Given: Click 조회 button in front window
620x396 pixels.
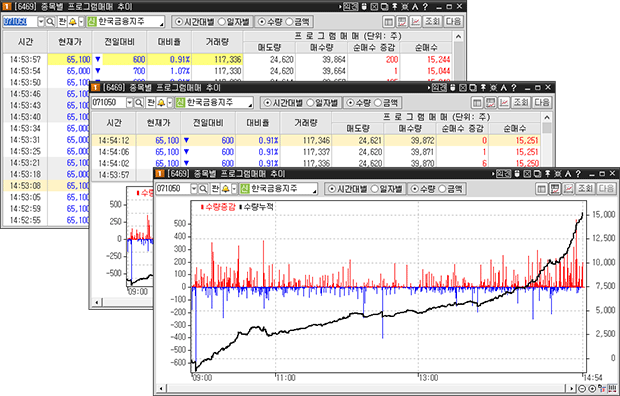Looking at the screenshot, I should click(585, 189).
